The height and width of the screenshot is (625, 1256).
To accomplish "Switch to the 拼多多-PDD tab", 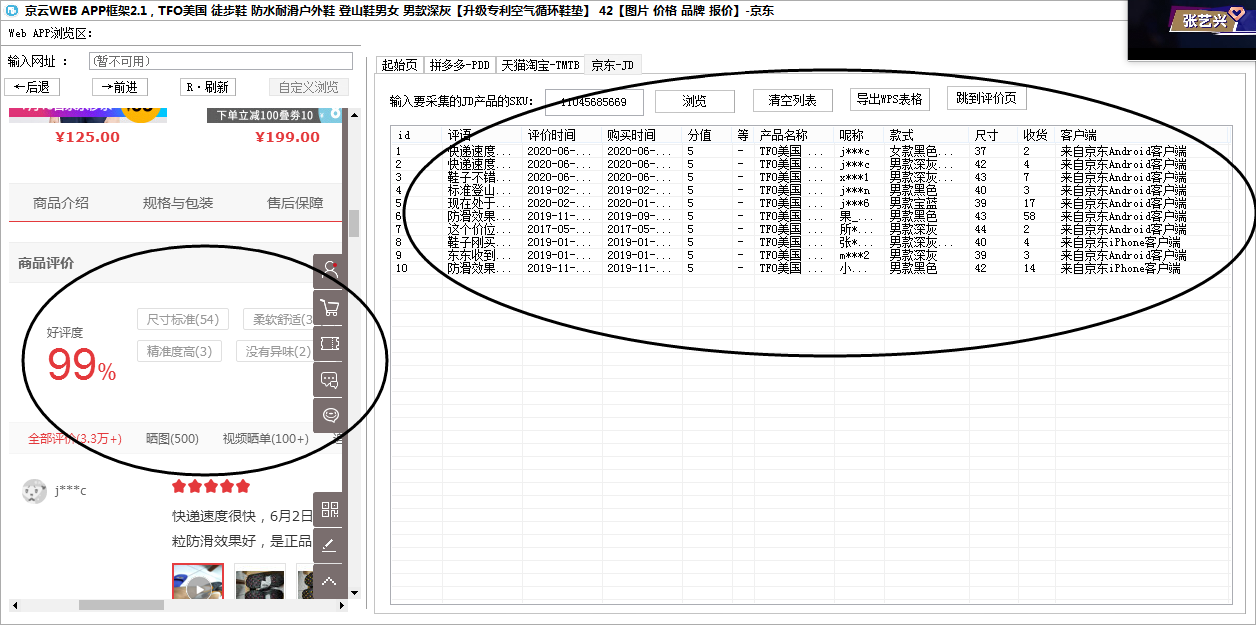I will tap(460, 65).
